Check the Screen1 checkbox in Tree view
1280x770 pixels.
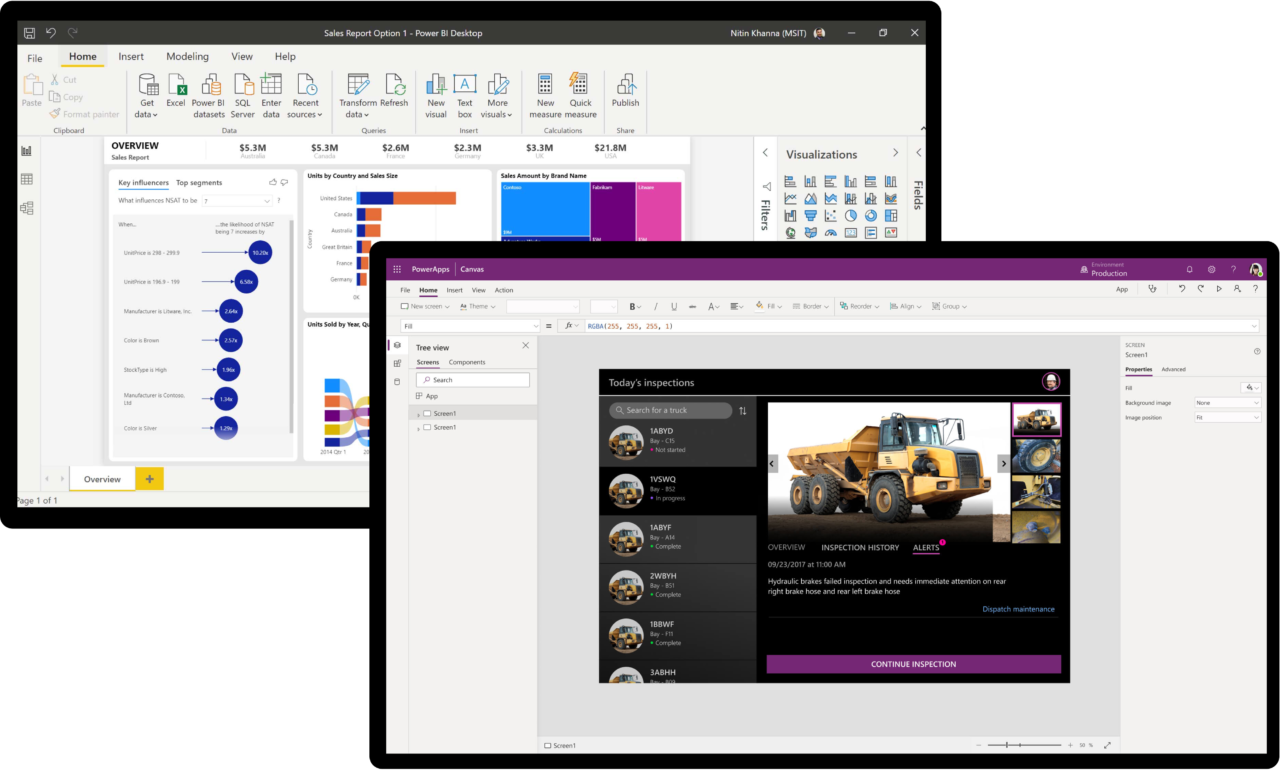(428, 414)
